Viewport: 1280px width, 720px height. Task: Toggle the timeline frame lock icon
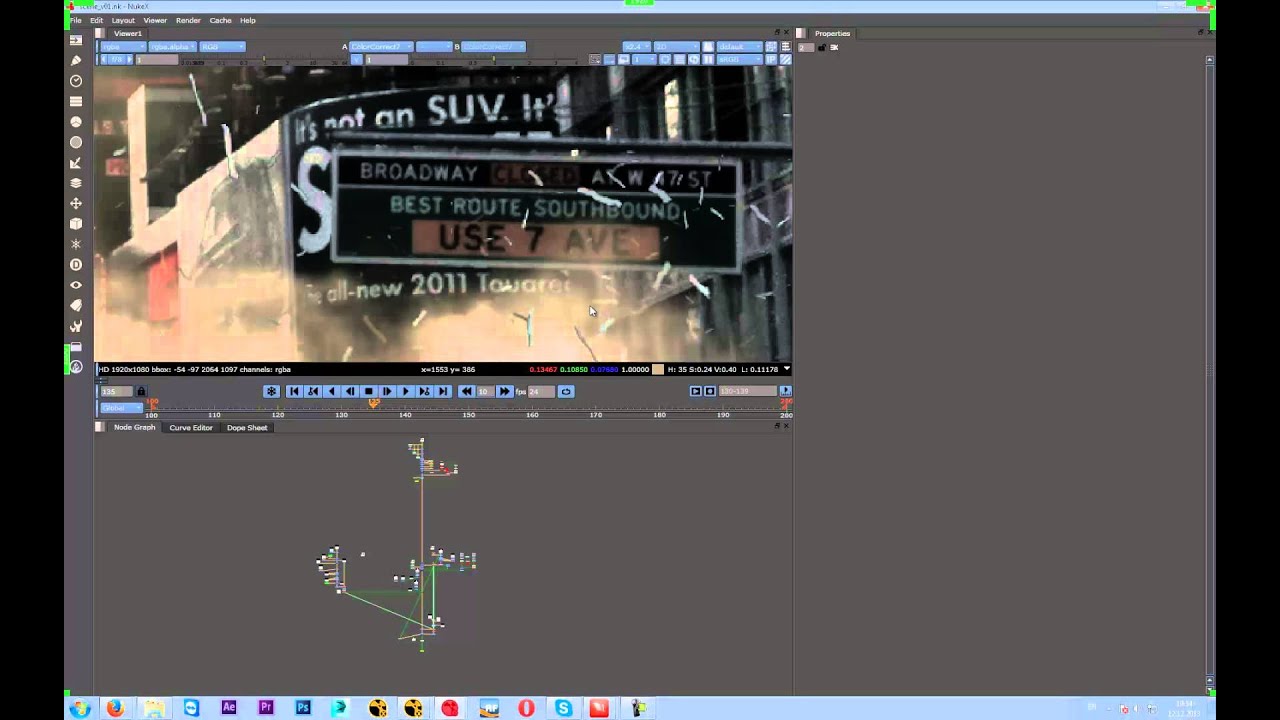pyautogui.click(x=141, y=391)
